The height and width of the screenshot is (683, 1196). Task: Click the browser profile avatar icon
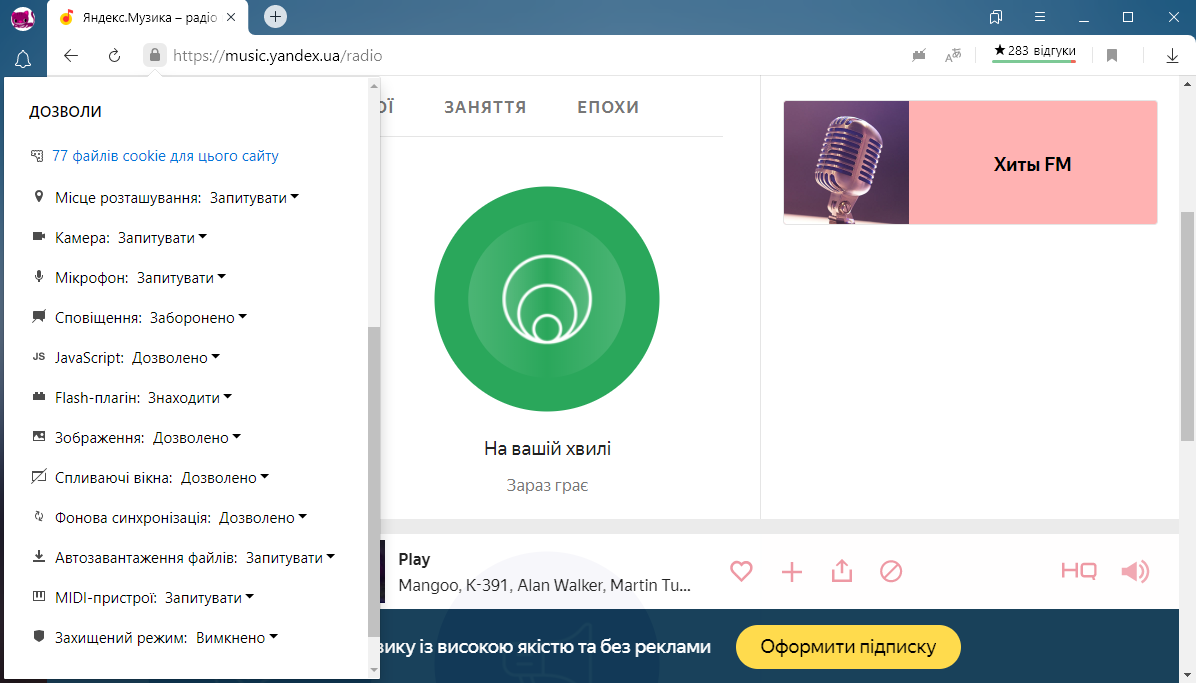click(x=23, y=18)
